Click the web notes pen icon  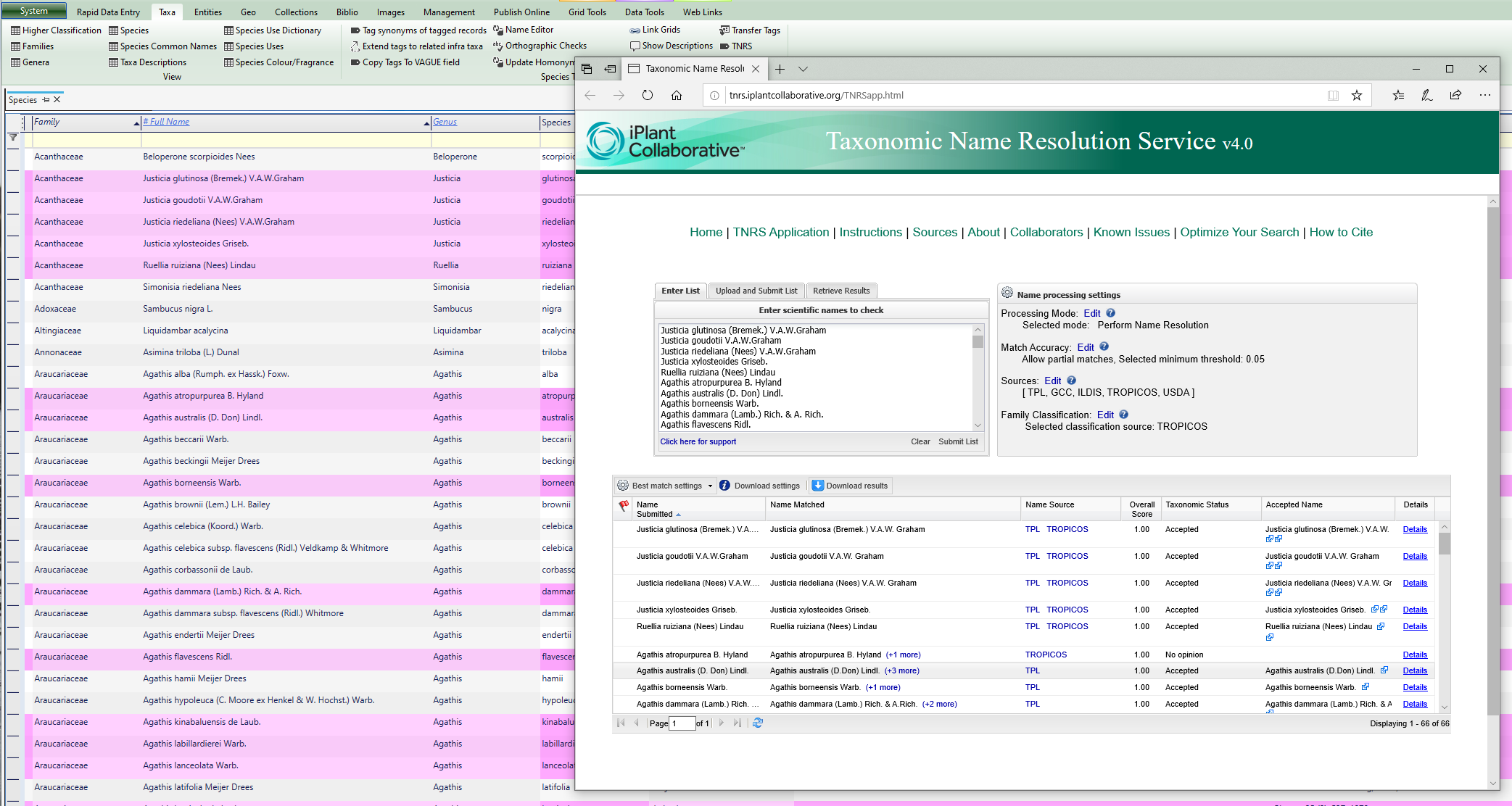1426,95
